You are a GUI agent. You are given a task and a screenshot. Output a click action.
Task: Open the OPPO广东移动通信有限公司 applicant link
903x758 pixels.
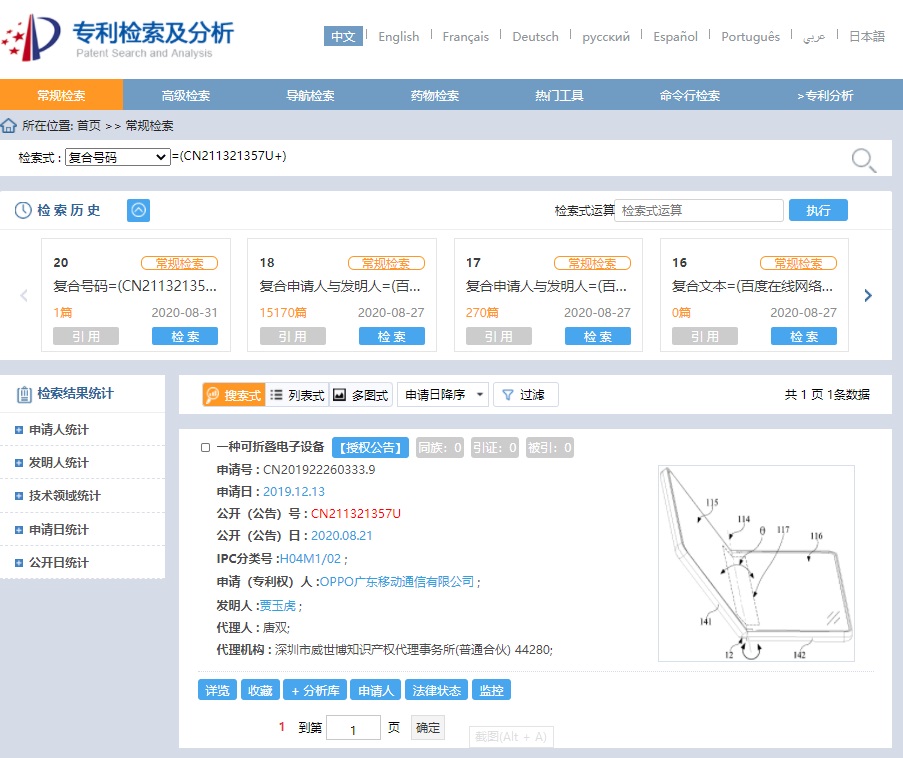coord(397,582)
